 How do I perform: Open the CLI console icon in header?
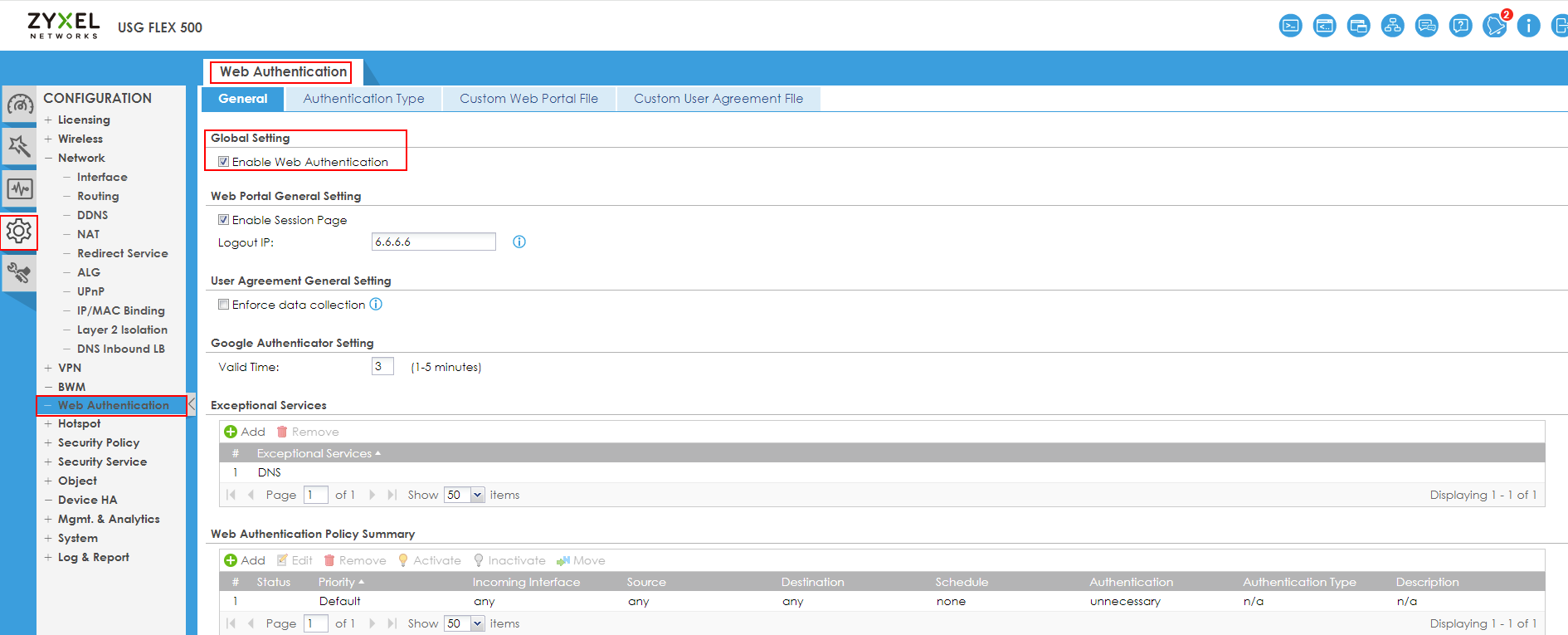[x=1290, y=26]
